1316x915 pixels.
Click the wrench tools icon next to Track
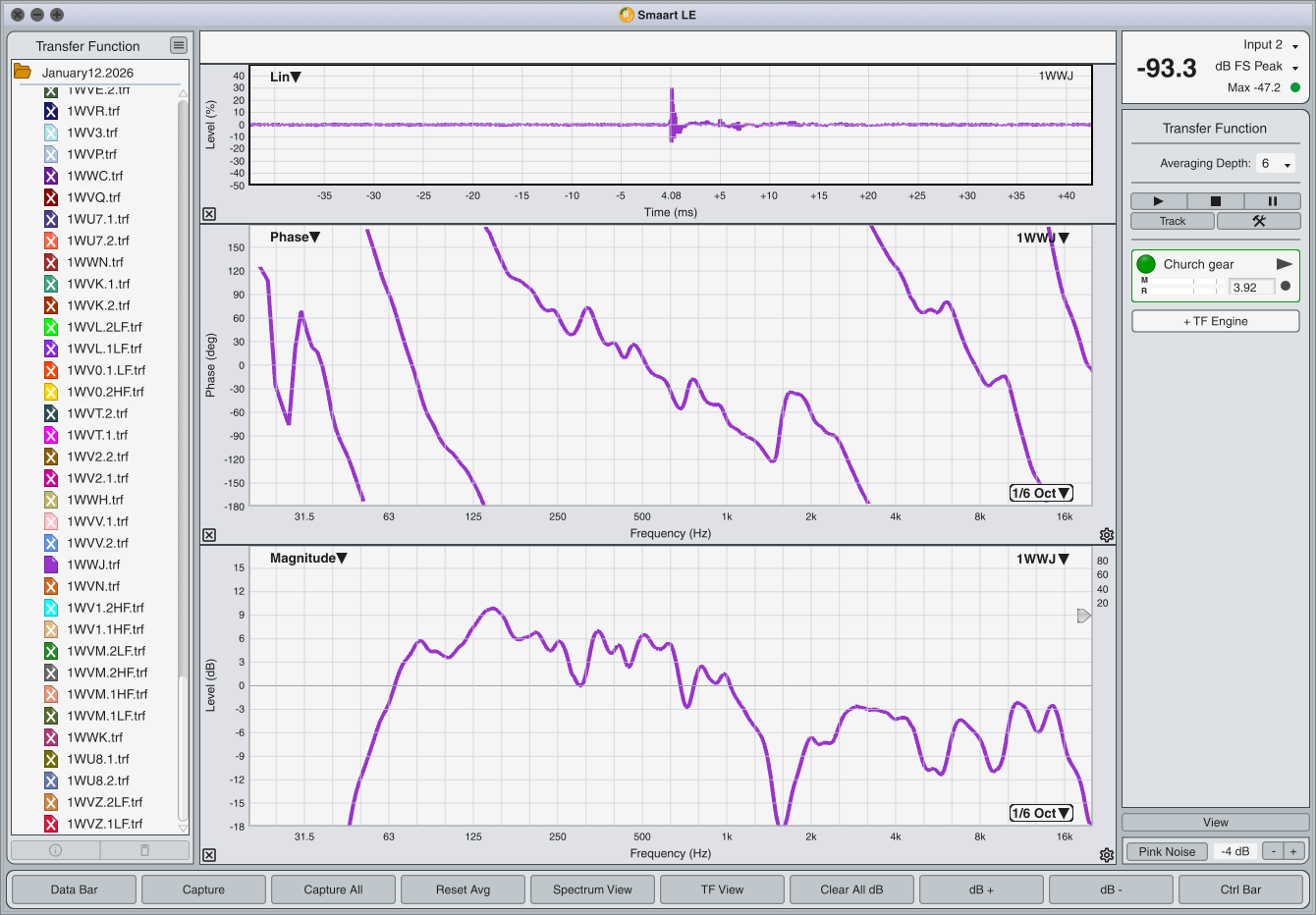point(1258,221)
